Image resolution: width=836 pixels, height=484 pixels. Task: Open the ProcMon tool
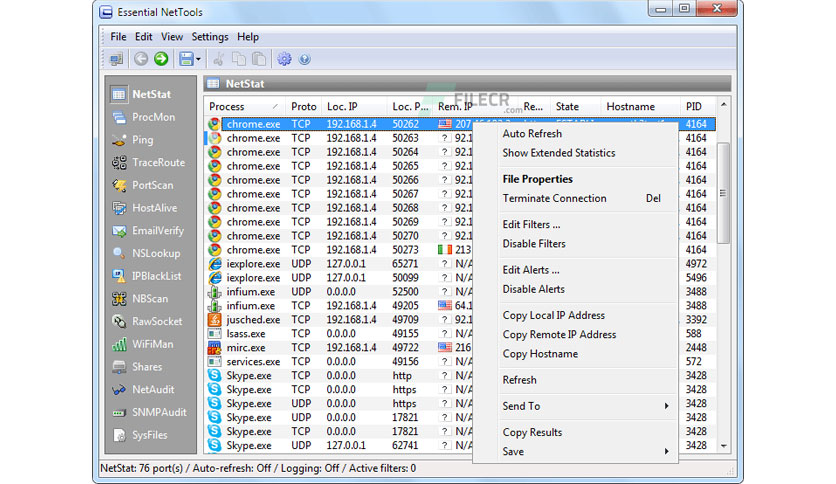pos(143,117)
